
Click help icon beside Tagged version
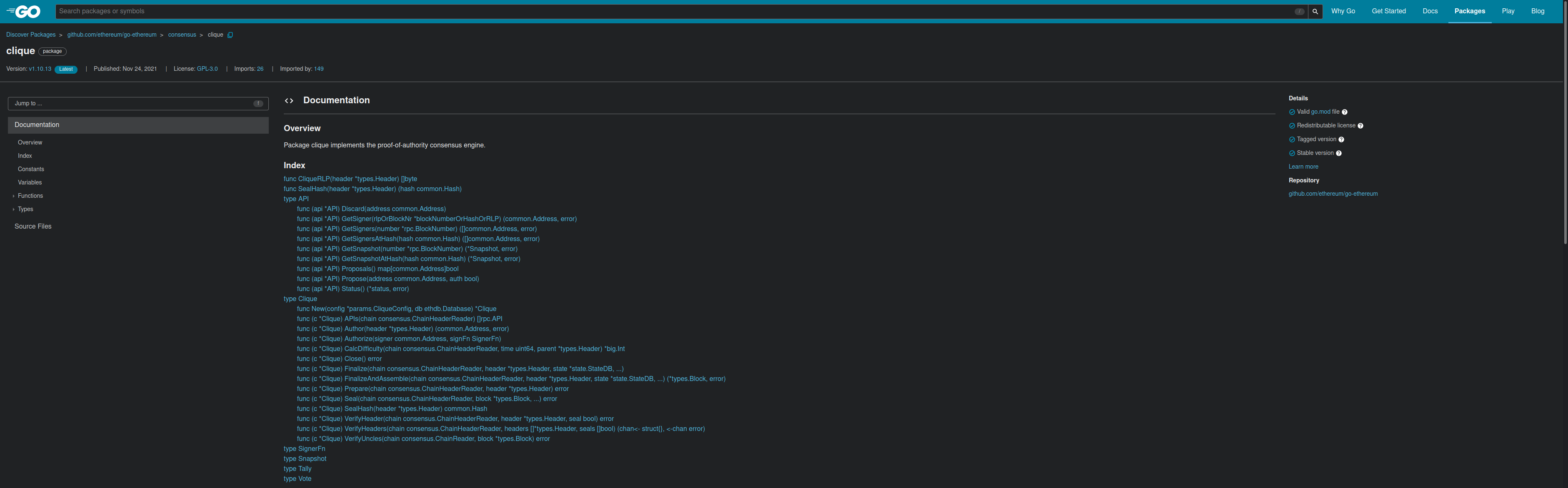(1342, 140)
